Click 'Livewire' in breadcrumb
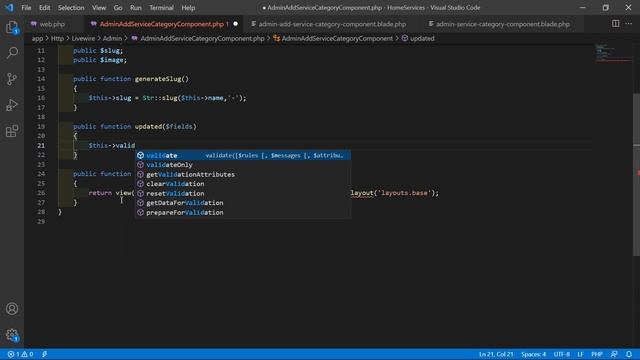Viewport: 640px width, 360px height. point(83,38)
